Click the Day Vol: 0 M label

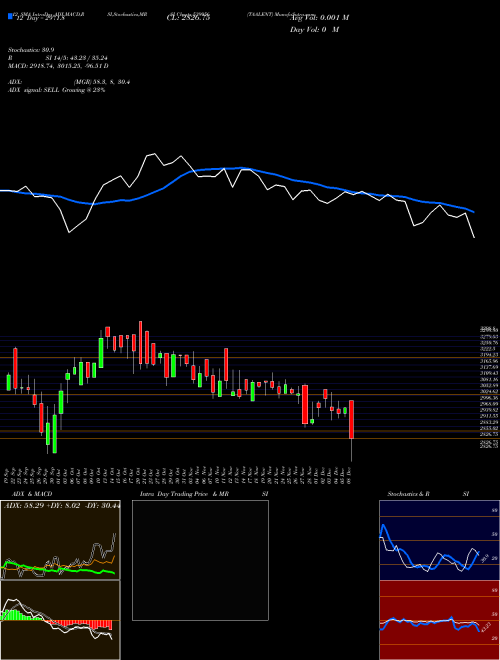point(314,30)
